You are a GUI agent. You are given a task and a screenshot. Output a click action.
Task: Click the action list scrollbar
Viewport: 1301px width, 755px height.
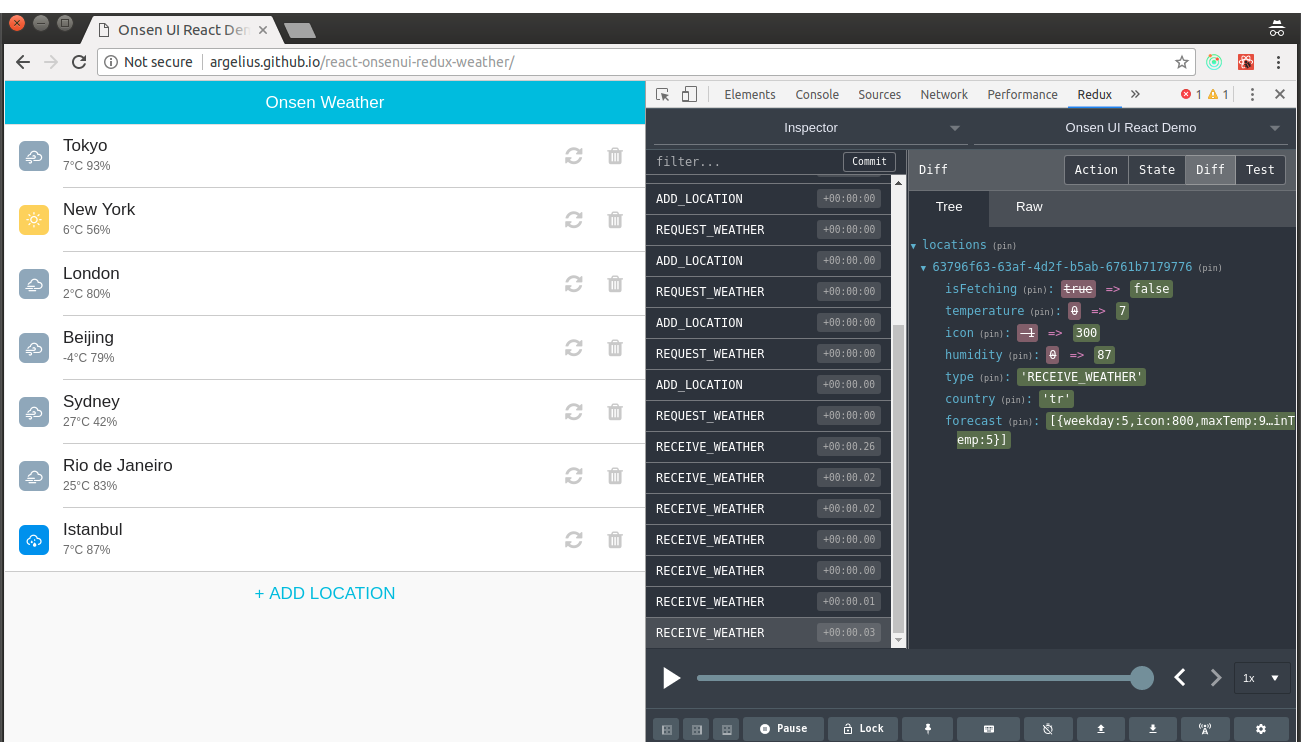pos(898,478)
